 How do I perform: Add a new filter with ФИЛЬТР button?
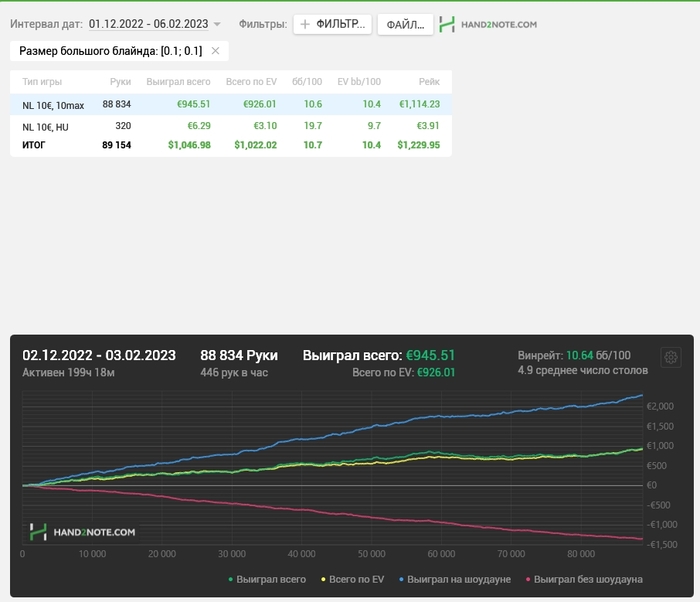pos(333,24)
